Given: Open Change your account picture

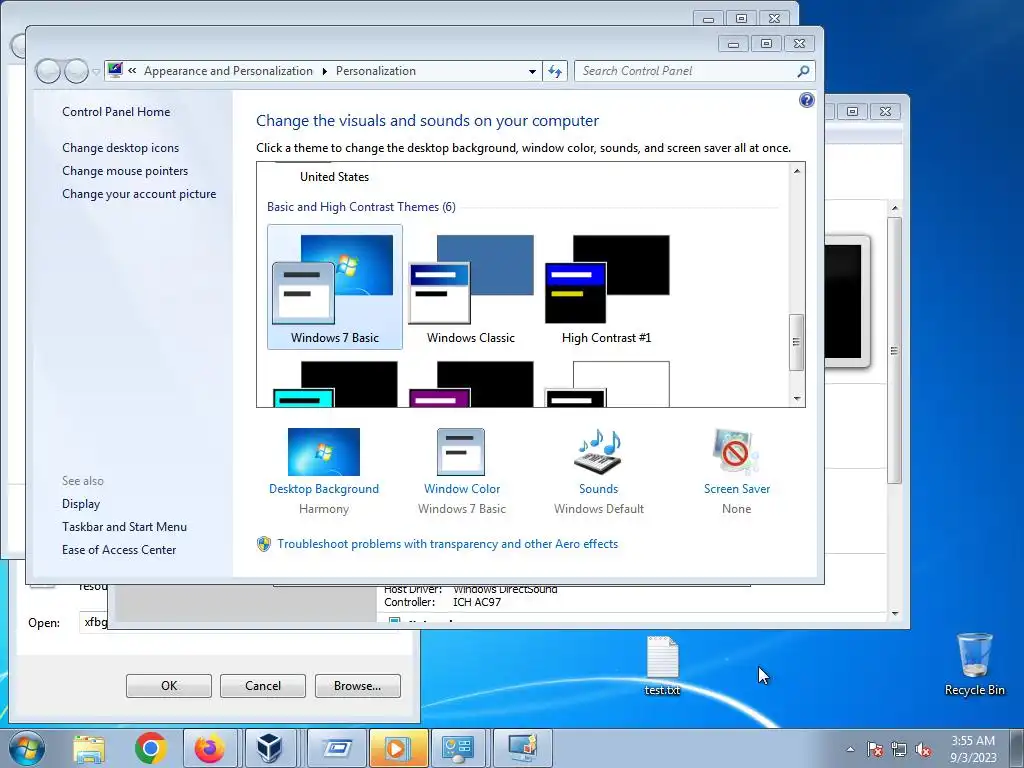Looking at the screenshot, I should (x=139, y=194).
